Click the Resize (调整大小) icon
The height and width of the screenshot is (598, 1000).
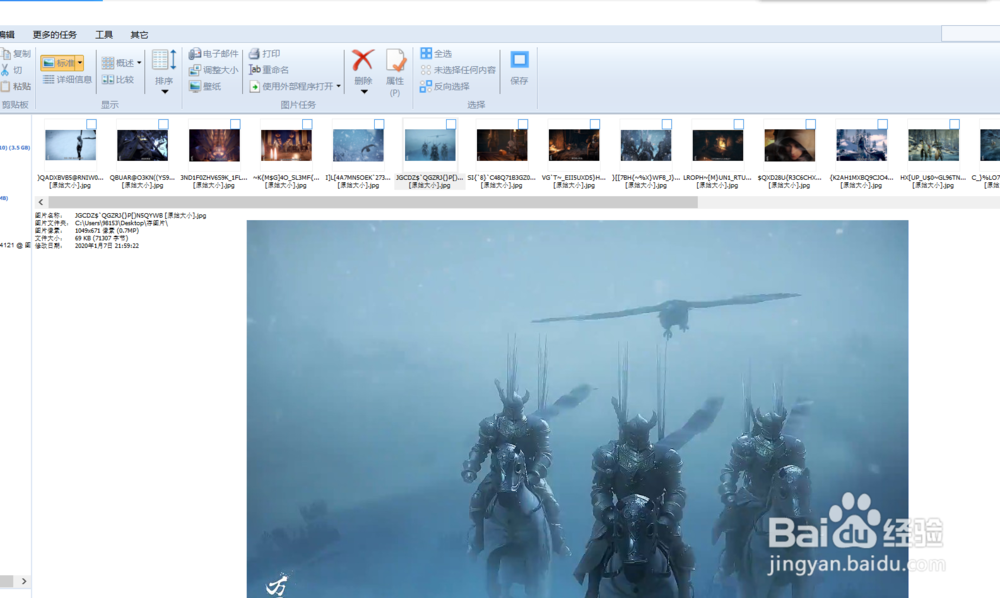tap(195, 70)
